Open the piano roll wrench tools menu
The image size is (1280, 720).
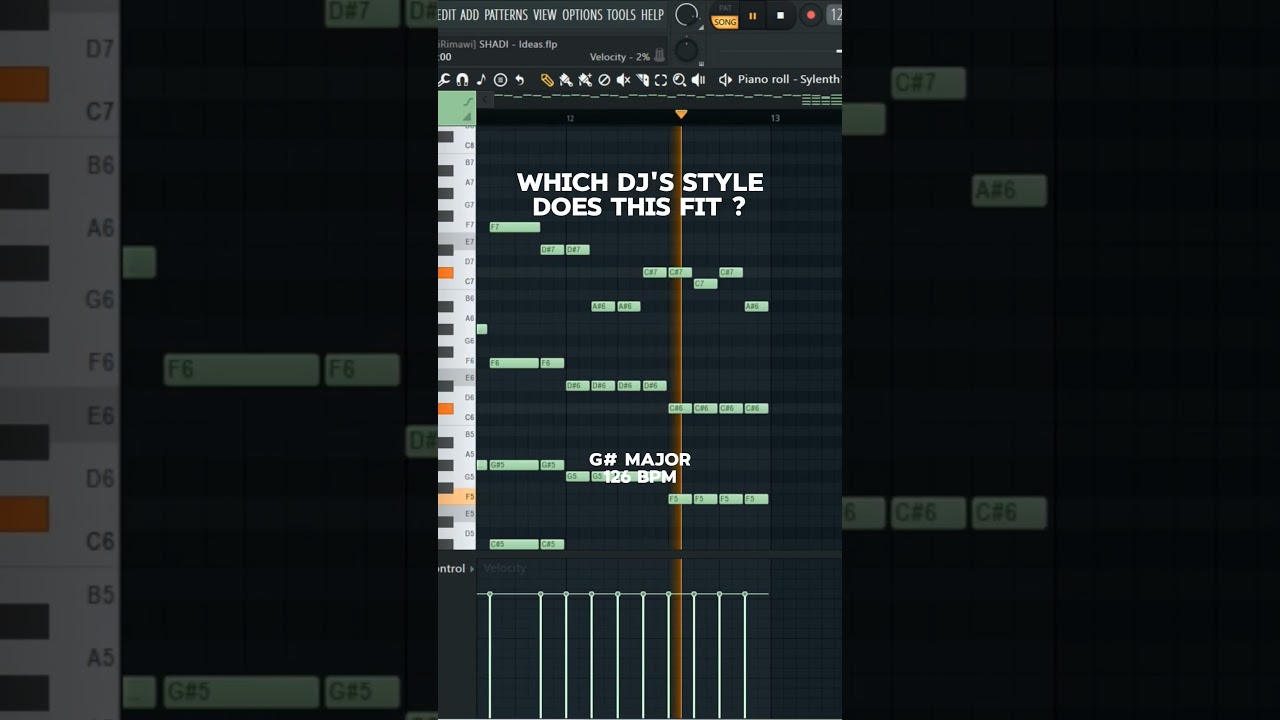pyautogui.click(x=444, y=80)
